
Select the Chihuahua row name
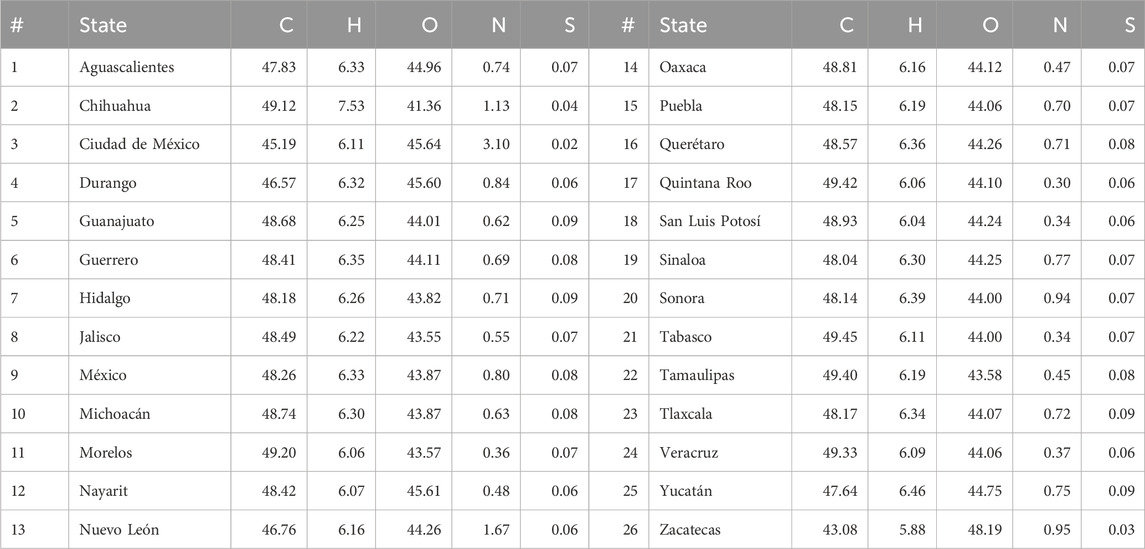coord(115,106)
